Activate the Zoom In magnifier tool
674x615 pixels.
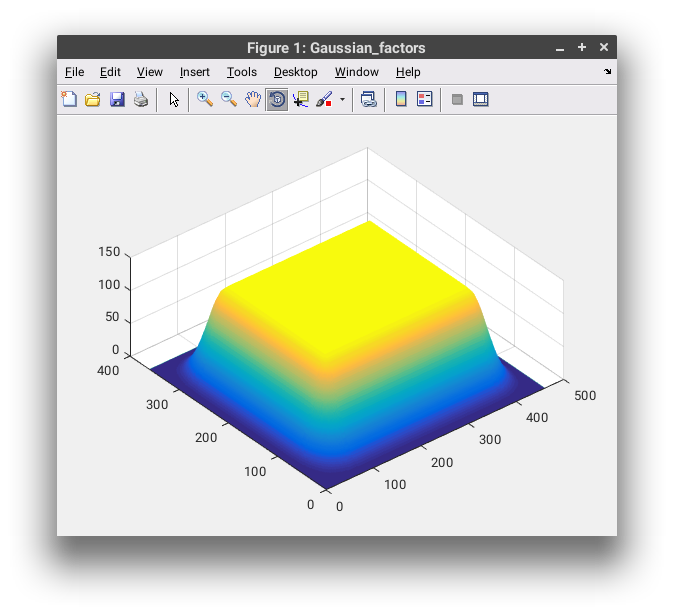click(x=205, y=99)
